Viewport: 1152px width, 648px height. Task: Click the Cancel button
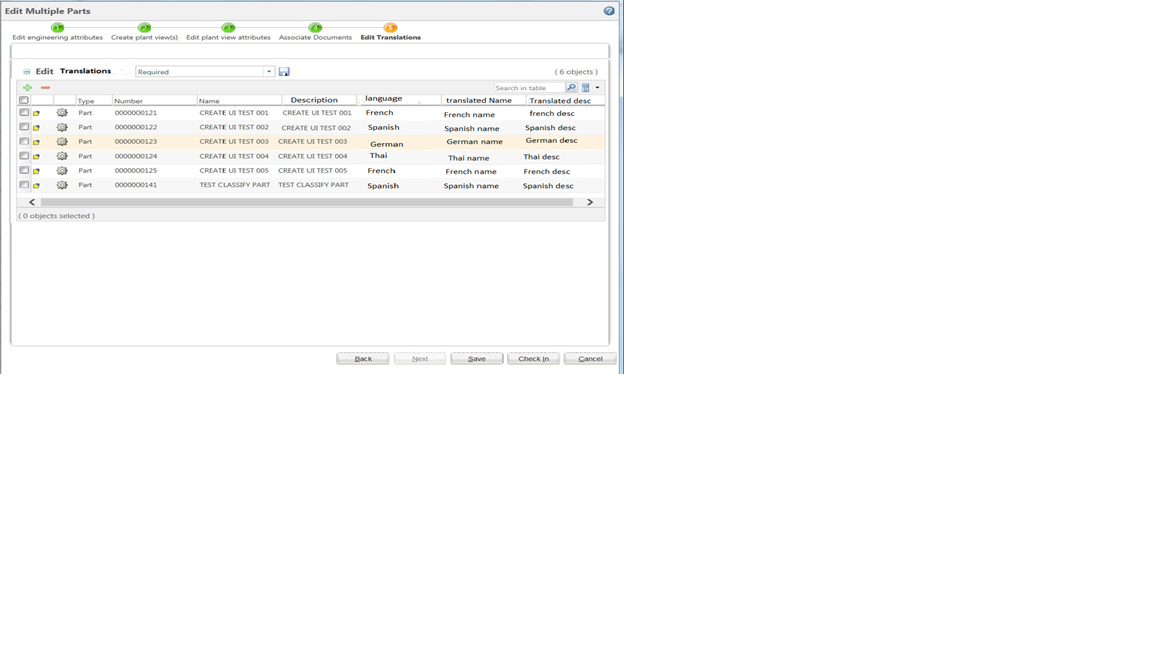tap(590, 359)
